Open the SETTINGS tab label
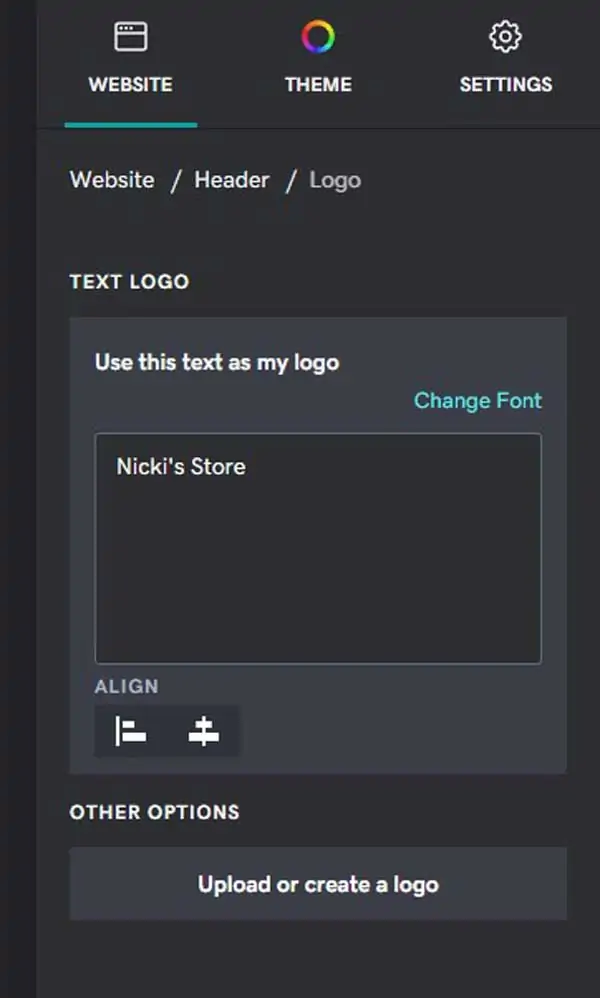 506,85
